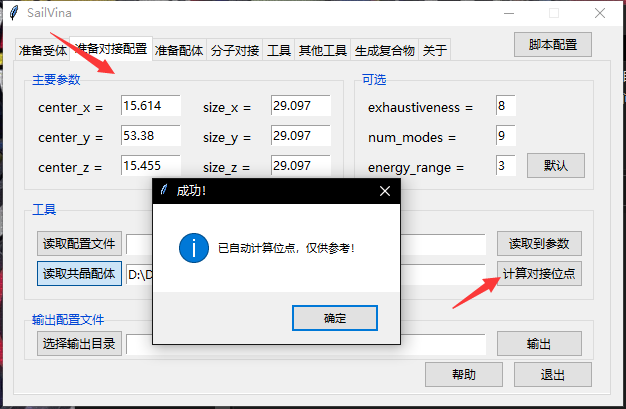
Task: Click the 计算对接位点 button
Action: [x=539, y=274]
